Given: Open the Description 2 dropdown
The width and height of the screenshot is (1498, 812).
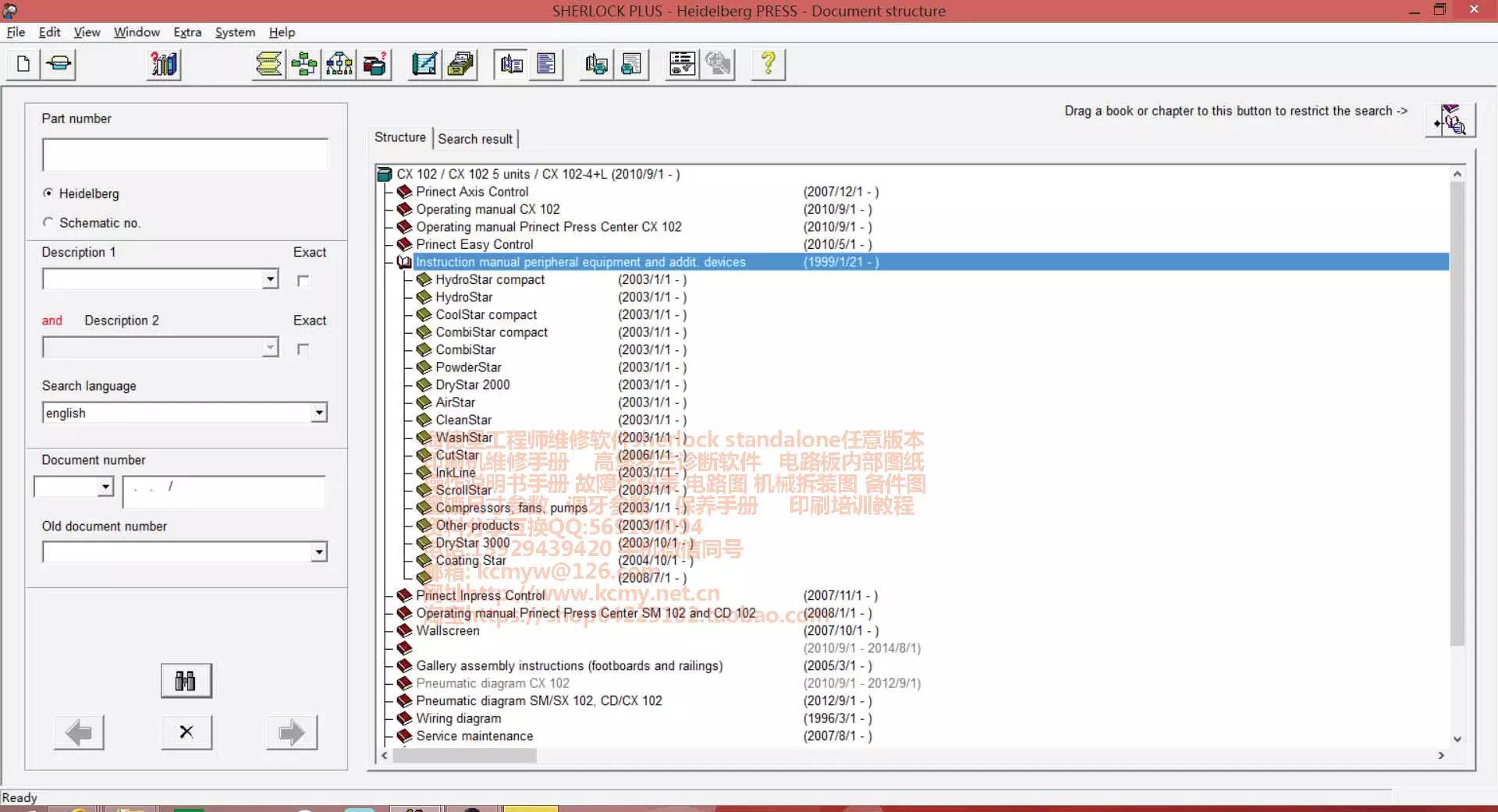Looking at the screenshot, I should click(x=270, y=347).
